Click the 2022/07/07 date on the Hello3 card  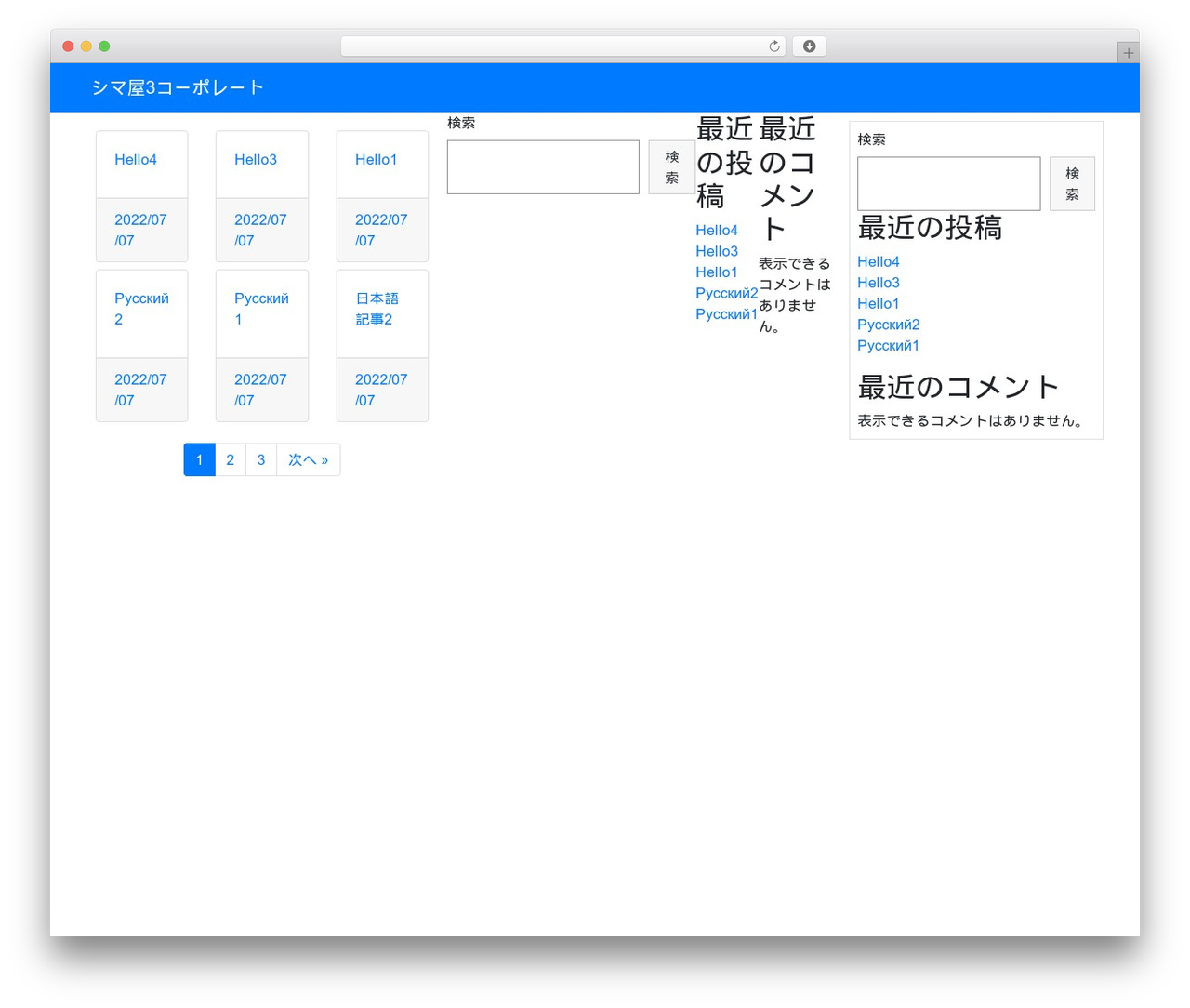260,230
